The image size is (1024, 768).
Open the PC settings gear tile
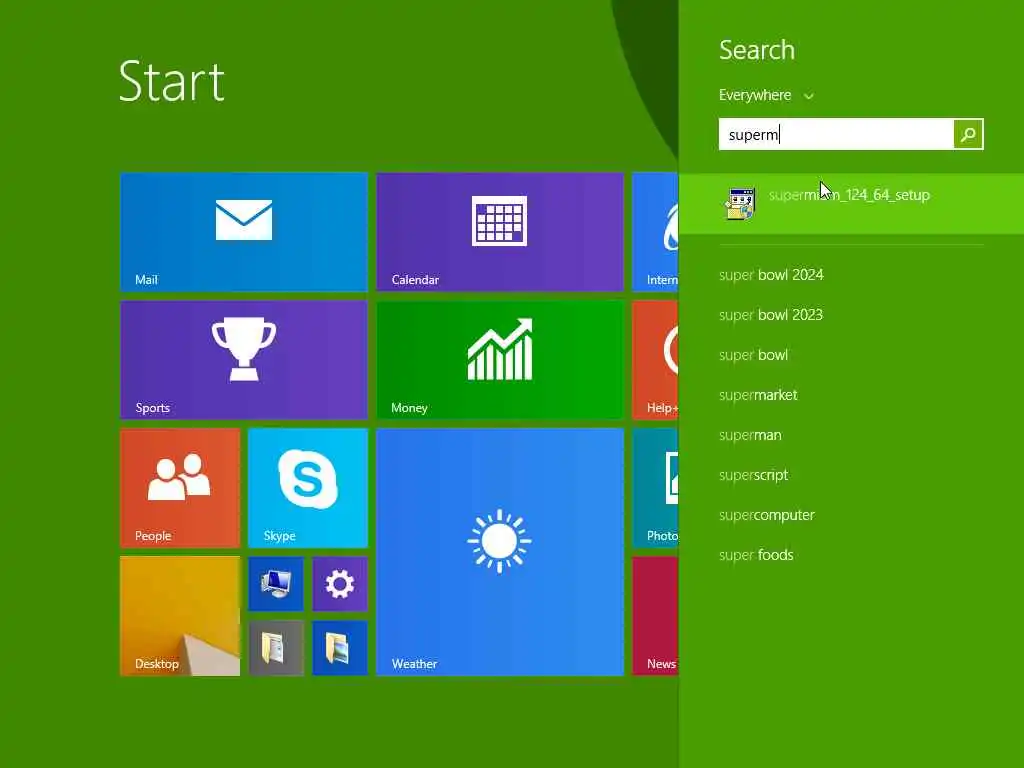pyautogui.click(x=340, y=584)
